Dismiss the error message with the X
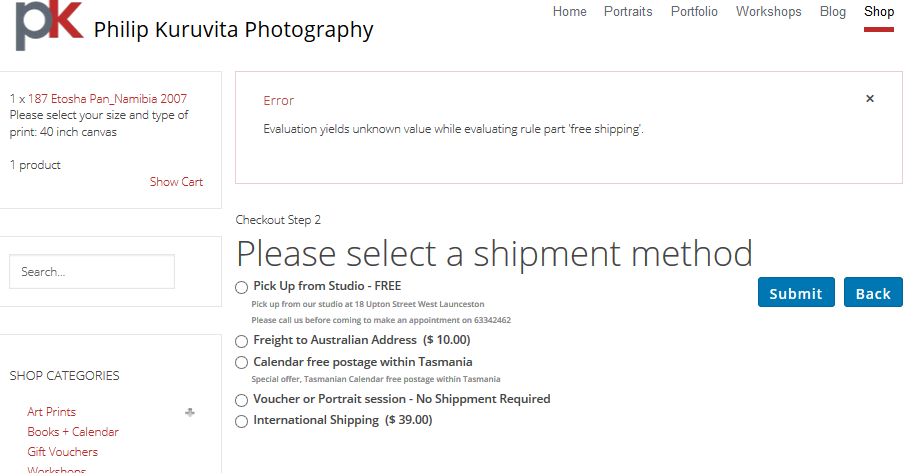The height and width of the screenshot is (473, 916). (870, 99)
